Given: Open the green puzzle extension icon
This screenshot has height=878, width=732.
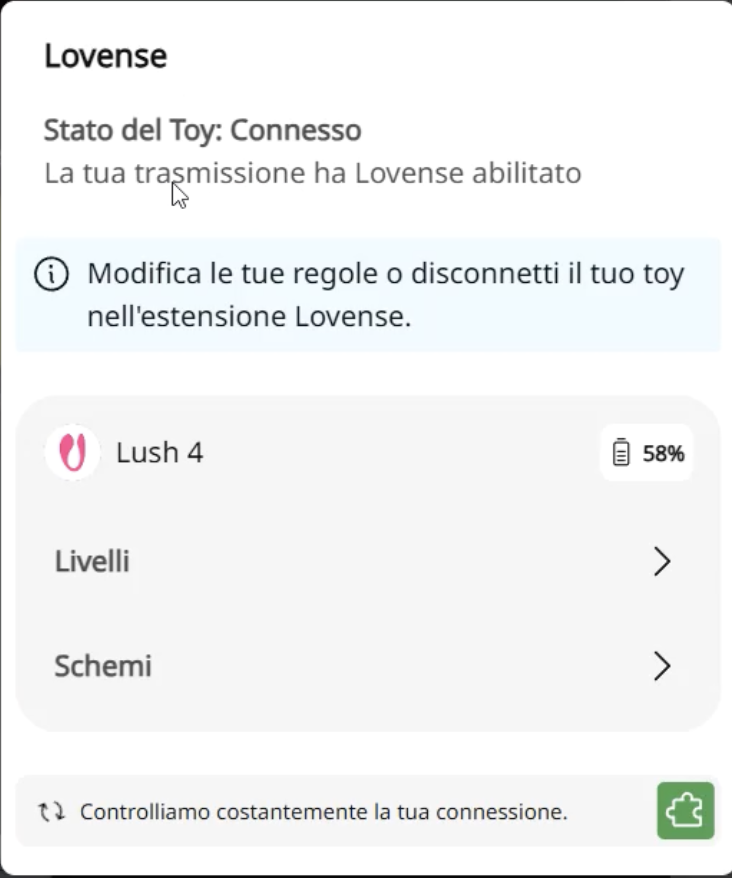Looking at the screenshot, I should [685, 810].
